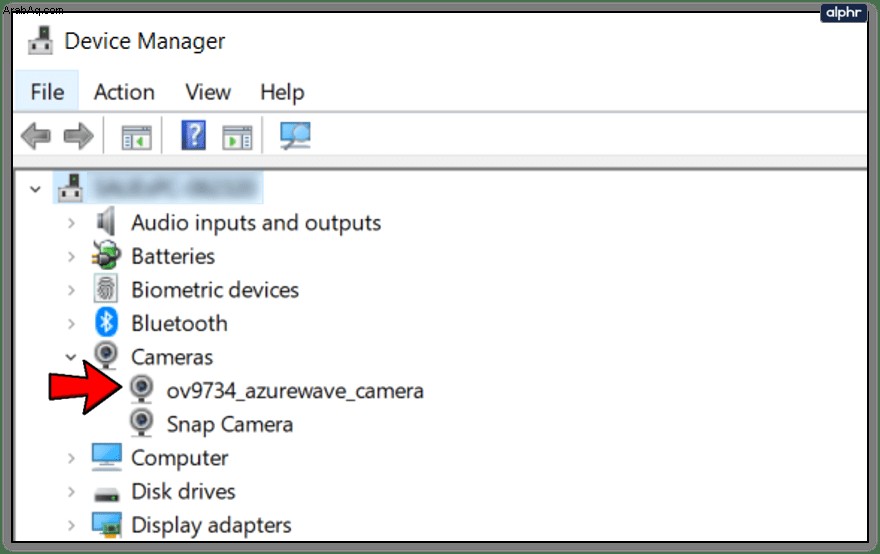Open the Help menu
Image resolution: width=880 pixels, height=554 pixels.
282,91
